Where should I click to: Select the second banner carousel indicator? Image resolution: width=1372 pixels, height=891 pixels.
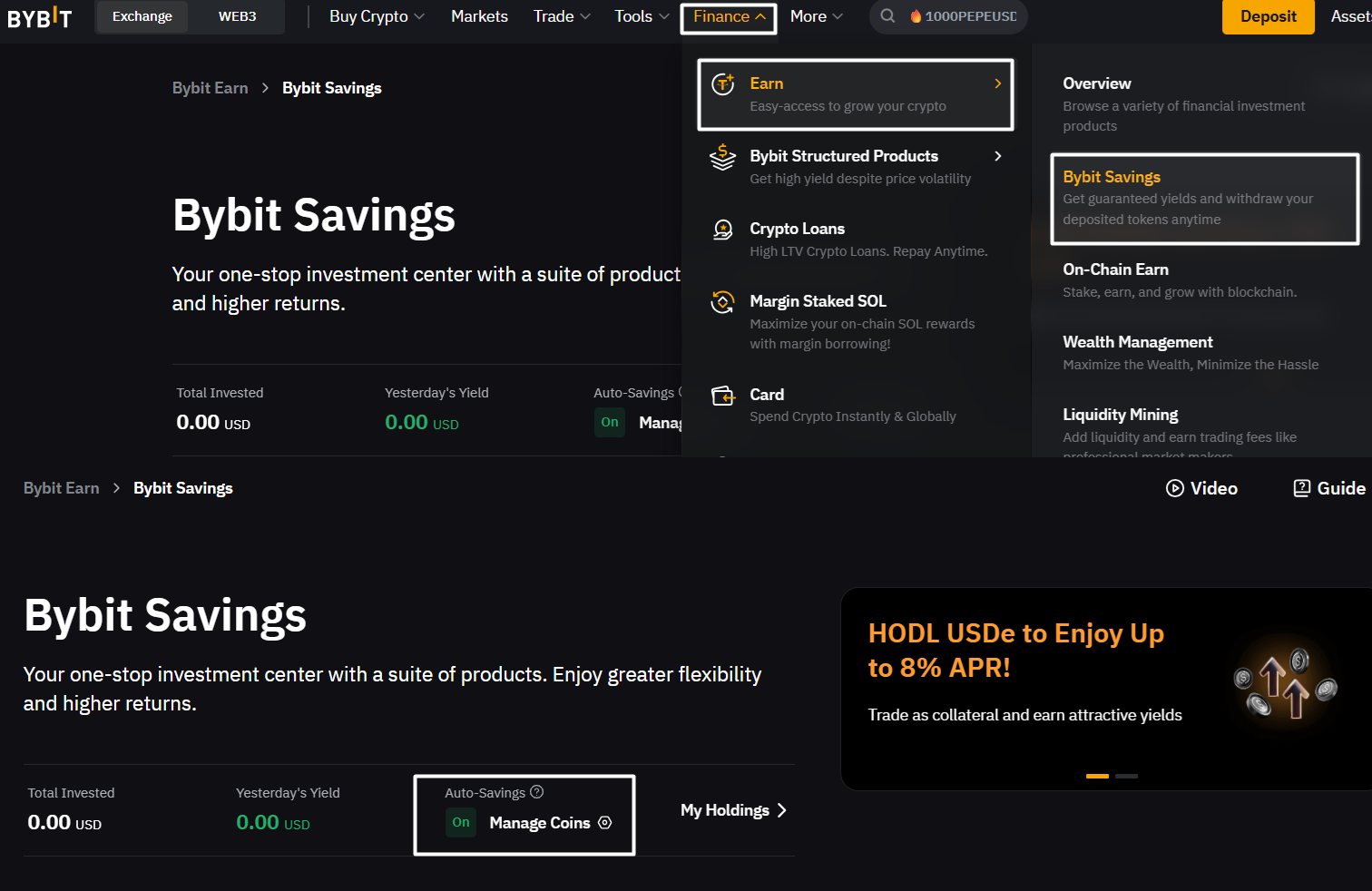pos(1126,776)
